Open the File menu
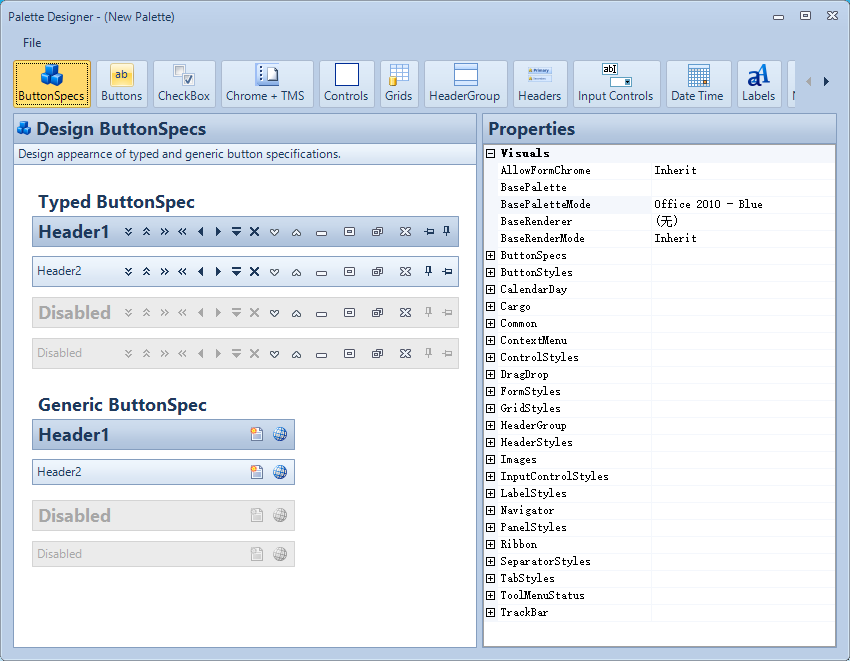The width and height of the screenshot is (850, 661). point(32,43)
